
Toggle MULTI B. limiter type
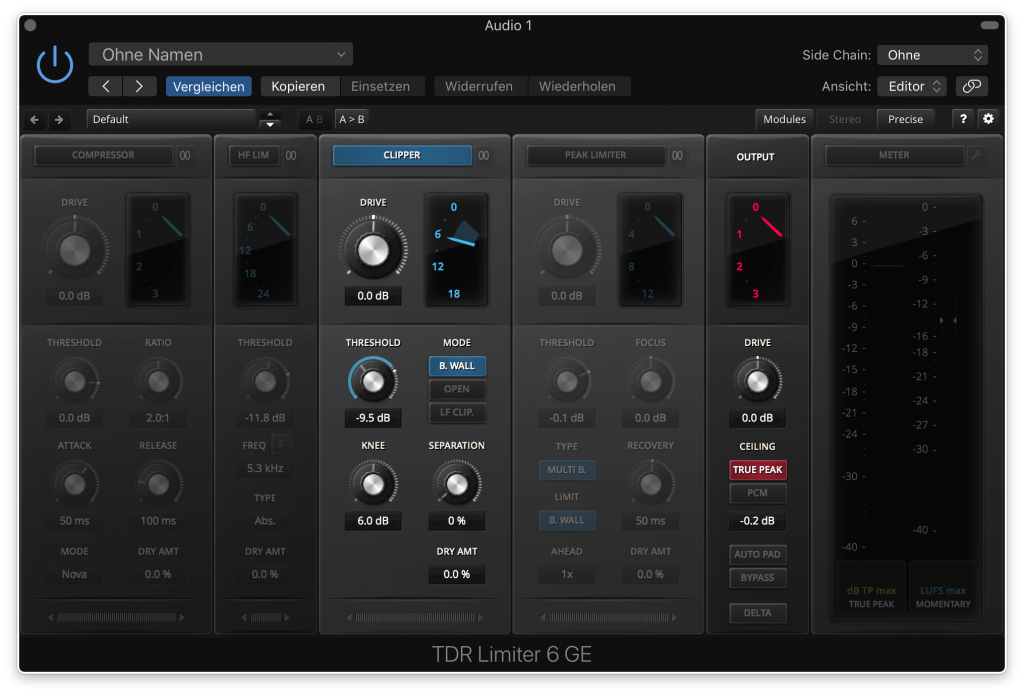567,470
